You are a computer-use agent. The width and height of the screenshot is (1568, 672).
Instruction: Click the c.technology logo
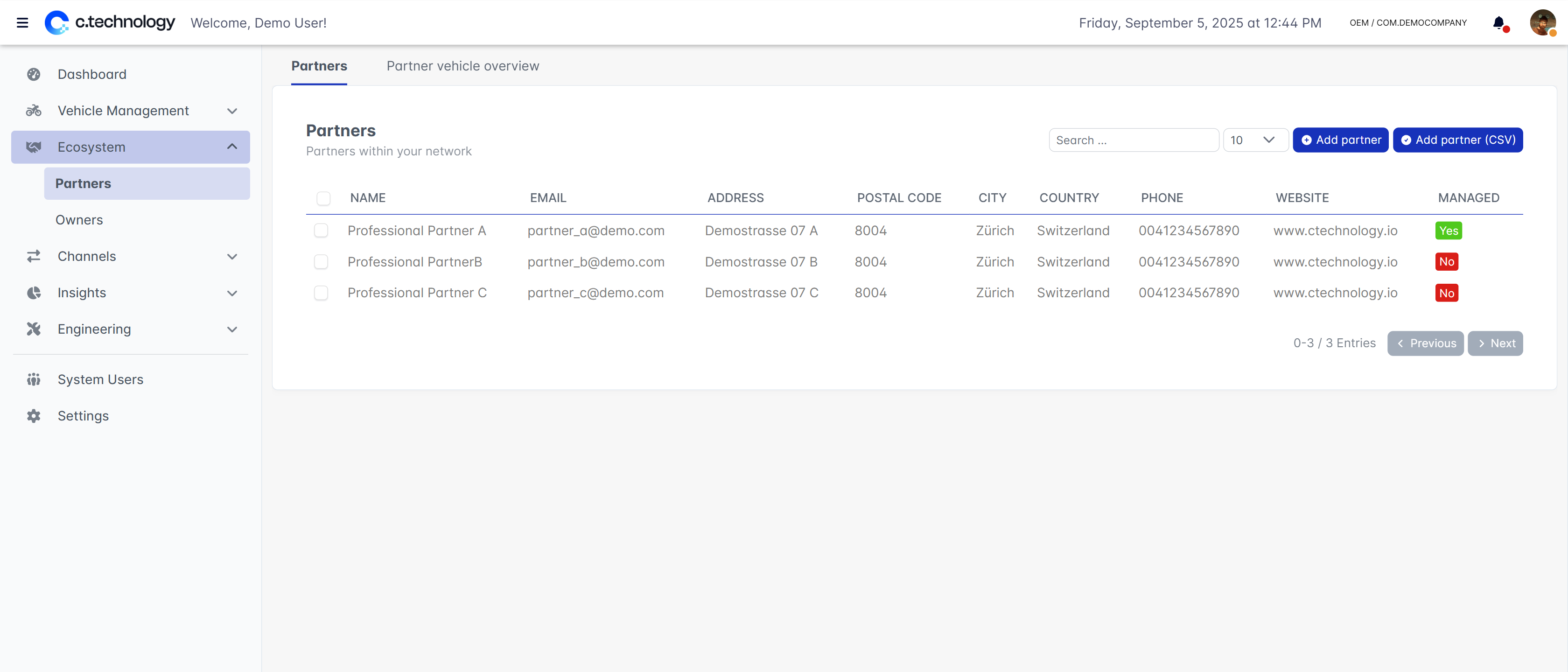tap(110, 22)
